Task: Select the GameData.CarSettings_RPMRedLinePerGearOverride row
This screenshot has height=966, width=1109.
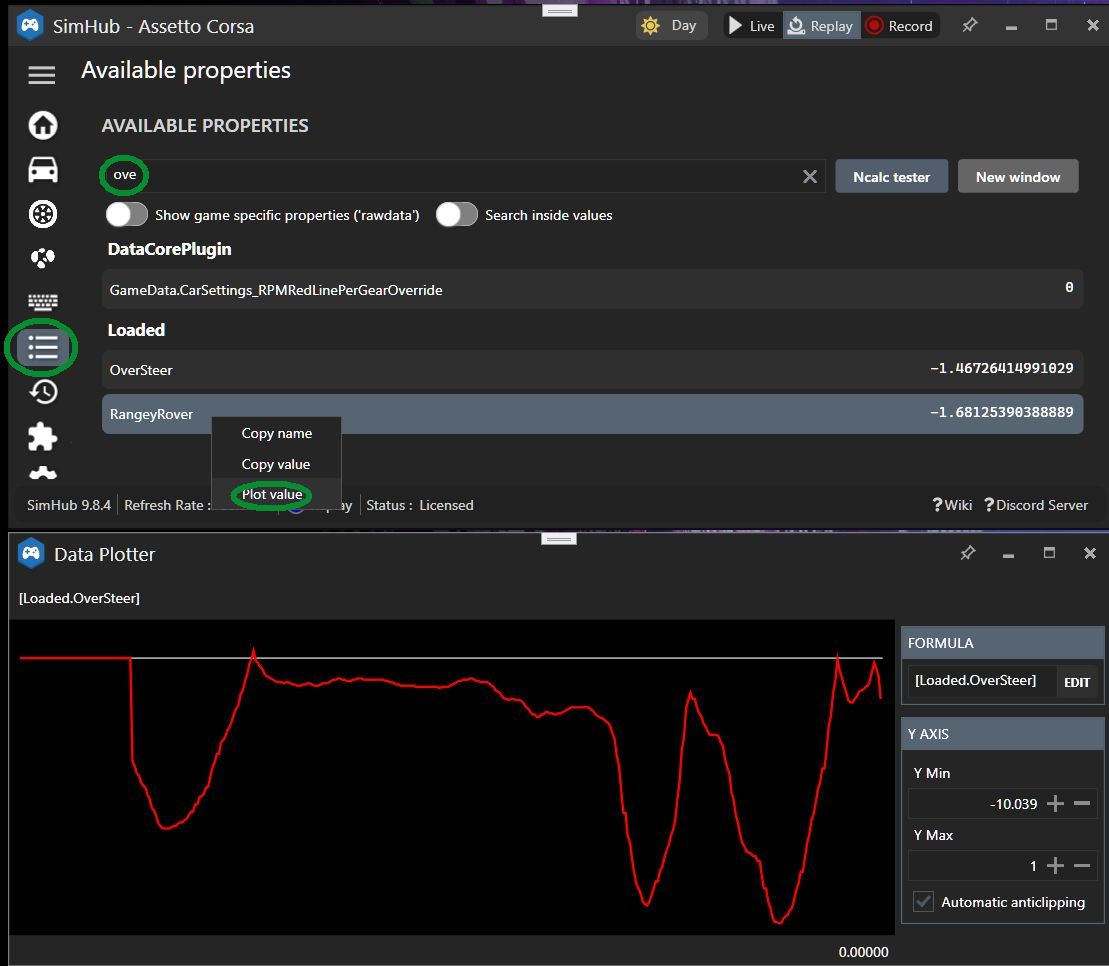Action: click(592, 289)
